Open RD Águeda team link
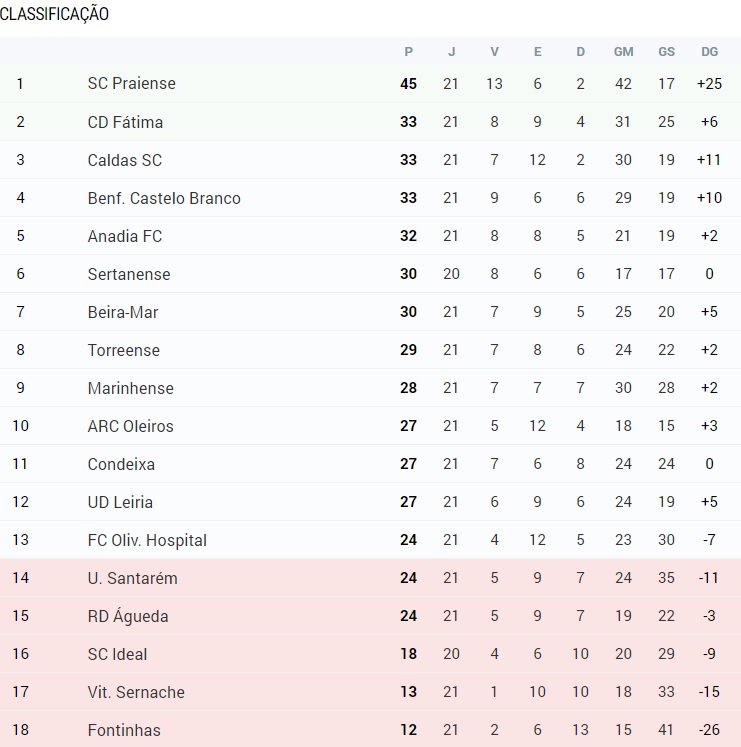The height and width of the screenshot is (747, 741). pos(128,616)
